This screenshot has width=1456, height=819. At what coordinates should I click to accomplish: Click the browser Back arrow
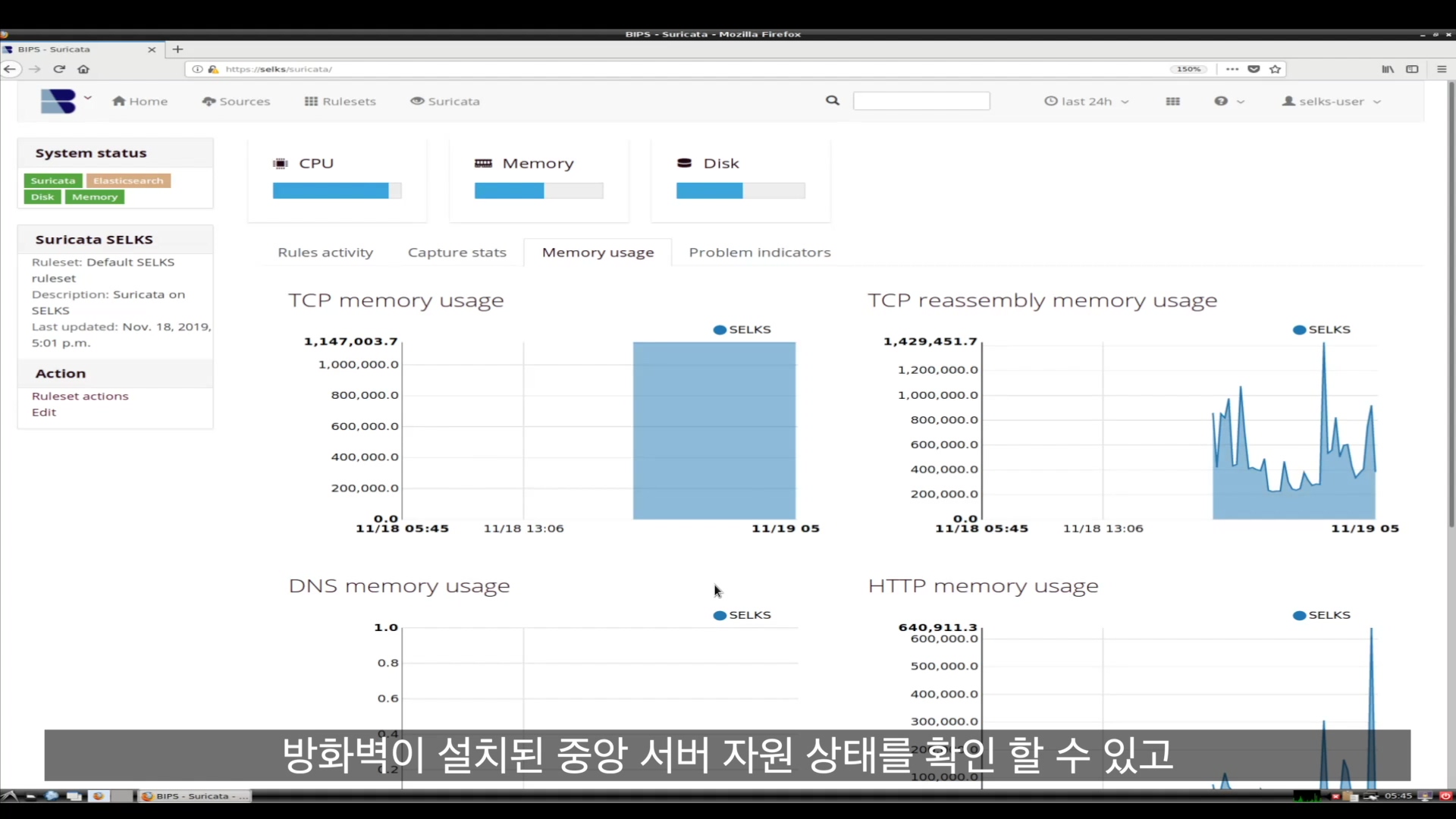click(x=11, y=69)
